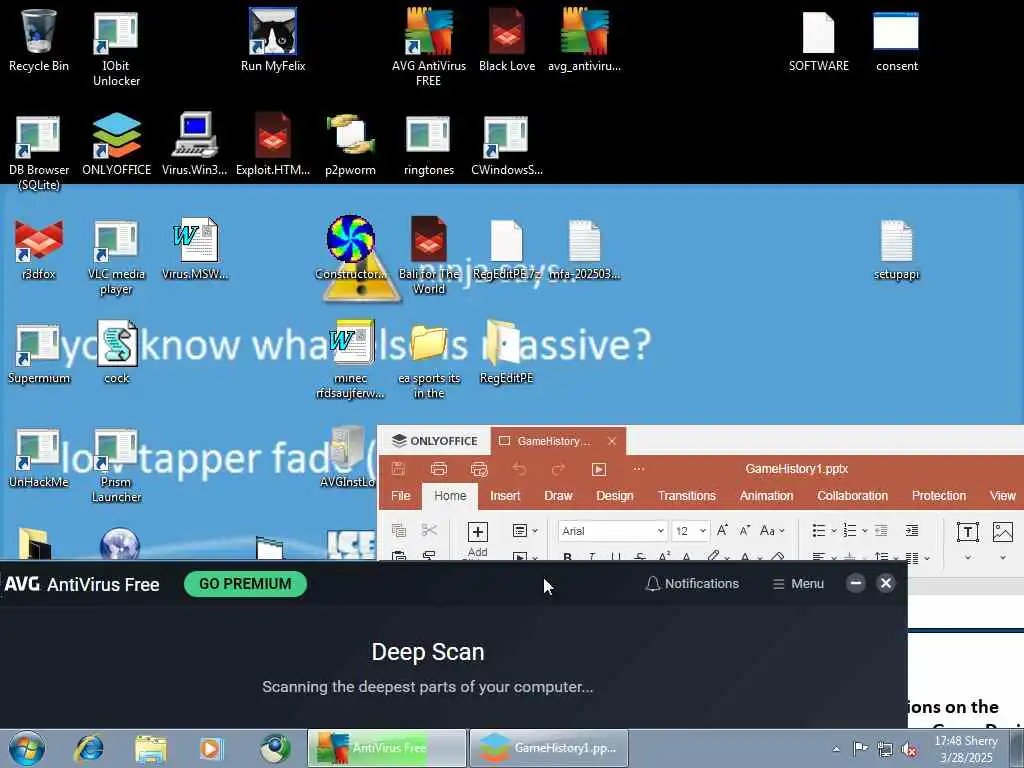The height and width of the screenshot is (768, 1024).
Task: Expand the slide layout dropdown arrow
Action: pyautogui.click(x=535, y=531)
